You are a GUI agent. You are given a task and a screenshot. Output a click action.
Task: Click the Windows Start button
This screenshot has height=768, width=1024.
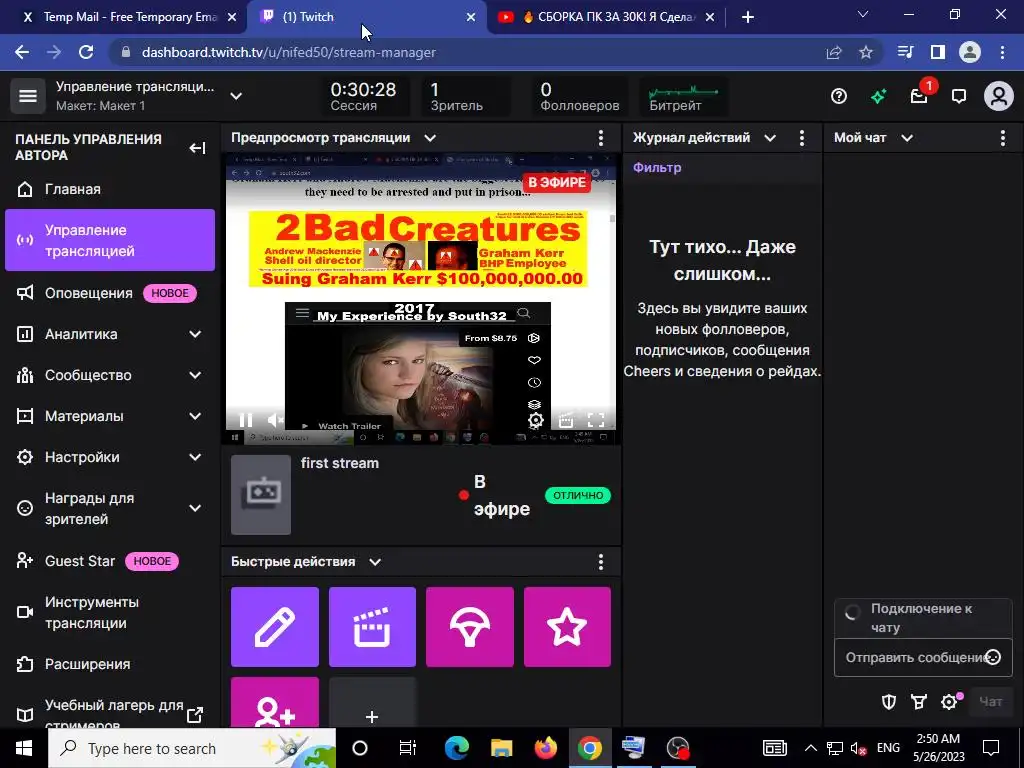pyautogui.click(x=24, y=748)
